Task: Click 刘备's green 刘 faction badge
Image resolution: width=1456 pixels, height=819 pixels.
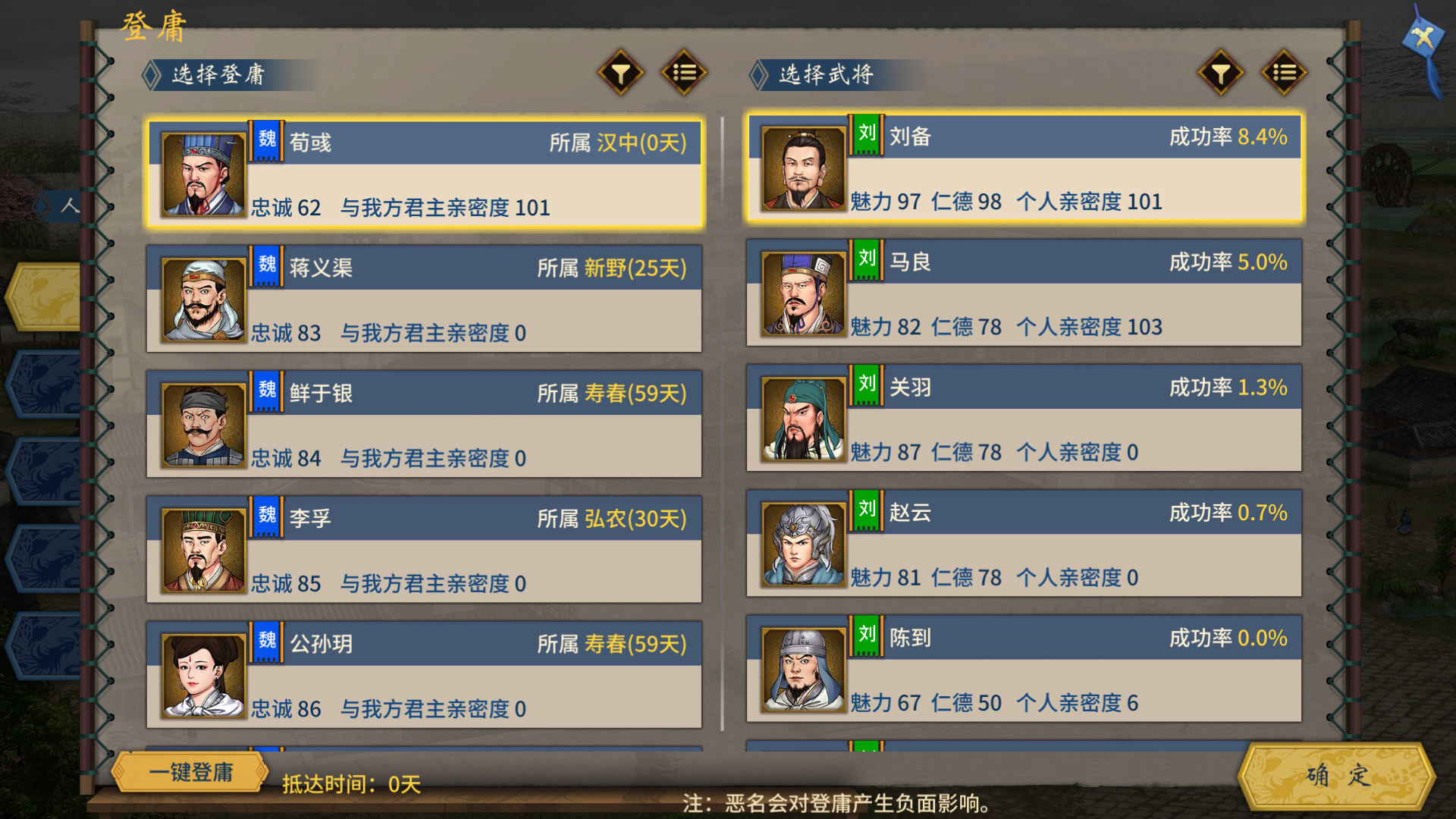Action: pyautogui.click(x=866, y=134)
